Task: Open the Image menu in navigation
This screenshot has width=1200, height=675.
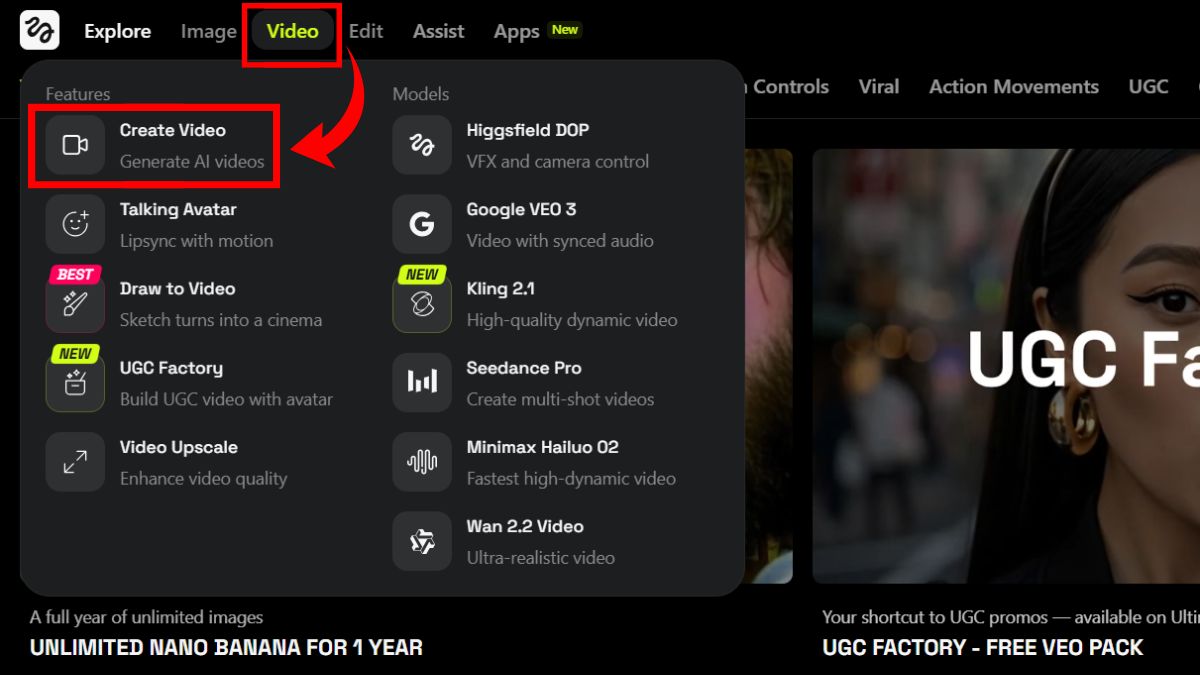Action: point(208,31)
